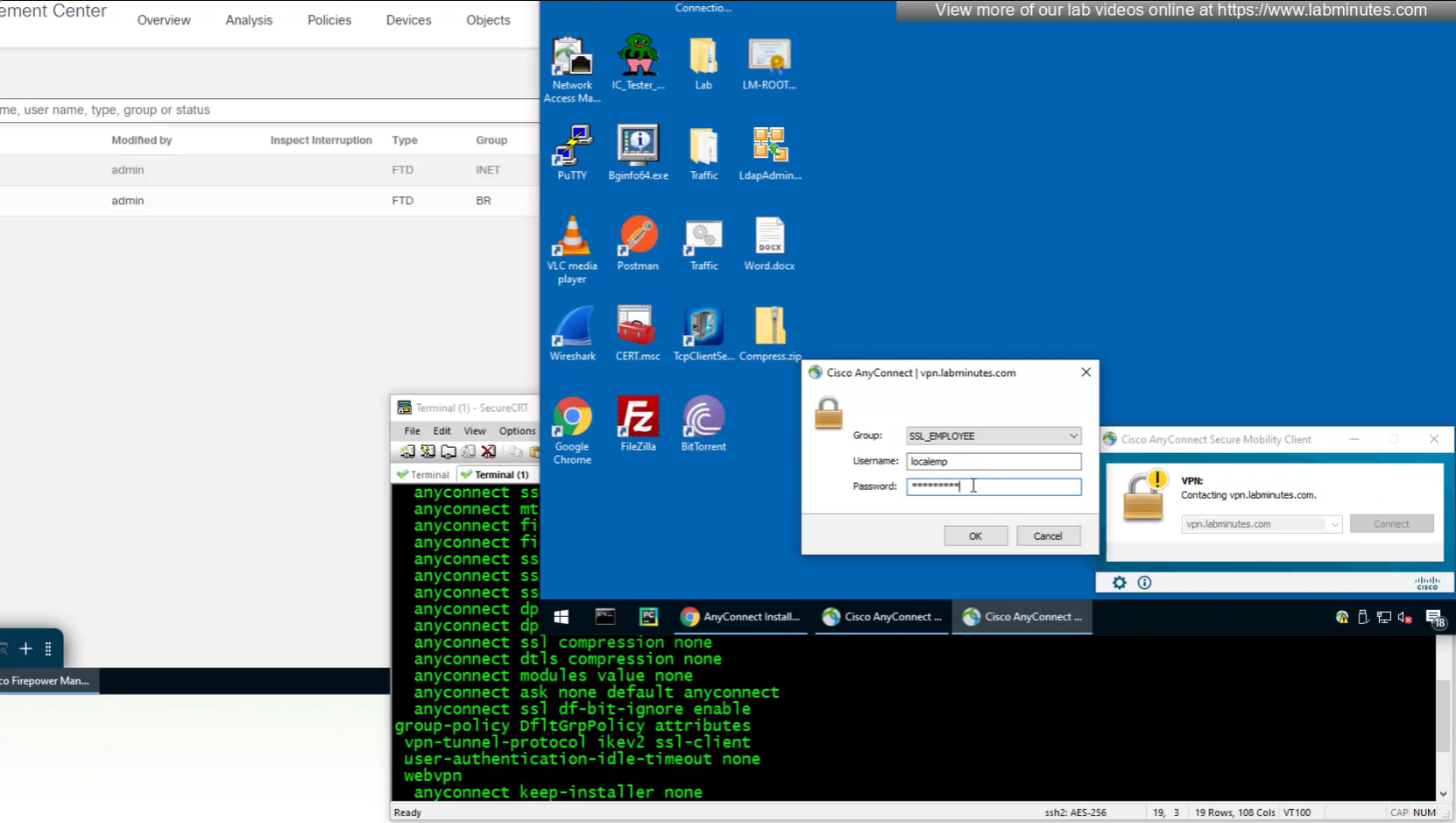The image size is (1456, 823).
Task: Open the Edit menu in SecureCRT
Action: point(442,431)
